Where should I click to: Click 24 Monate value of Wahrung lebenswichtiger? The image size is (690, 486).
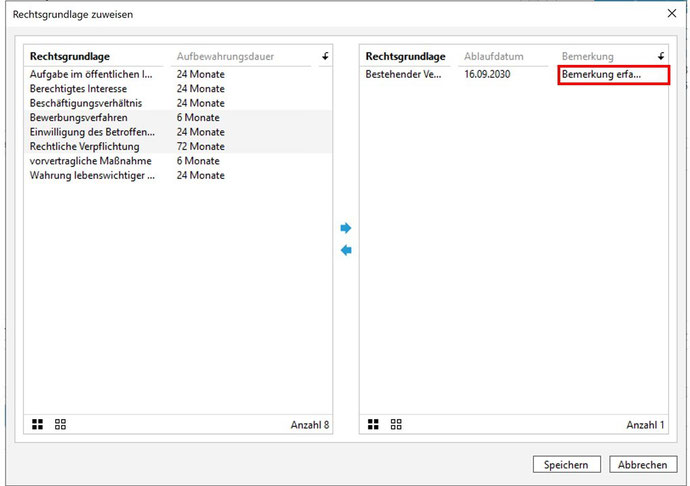(x=201, y=176)
